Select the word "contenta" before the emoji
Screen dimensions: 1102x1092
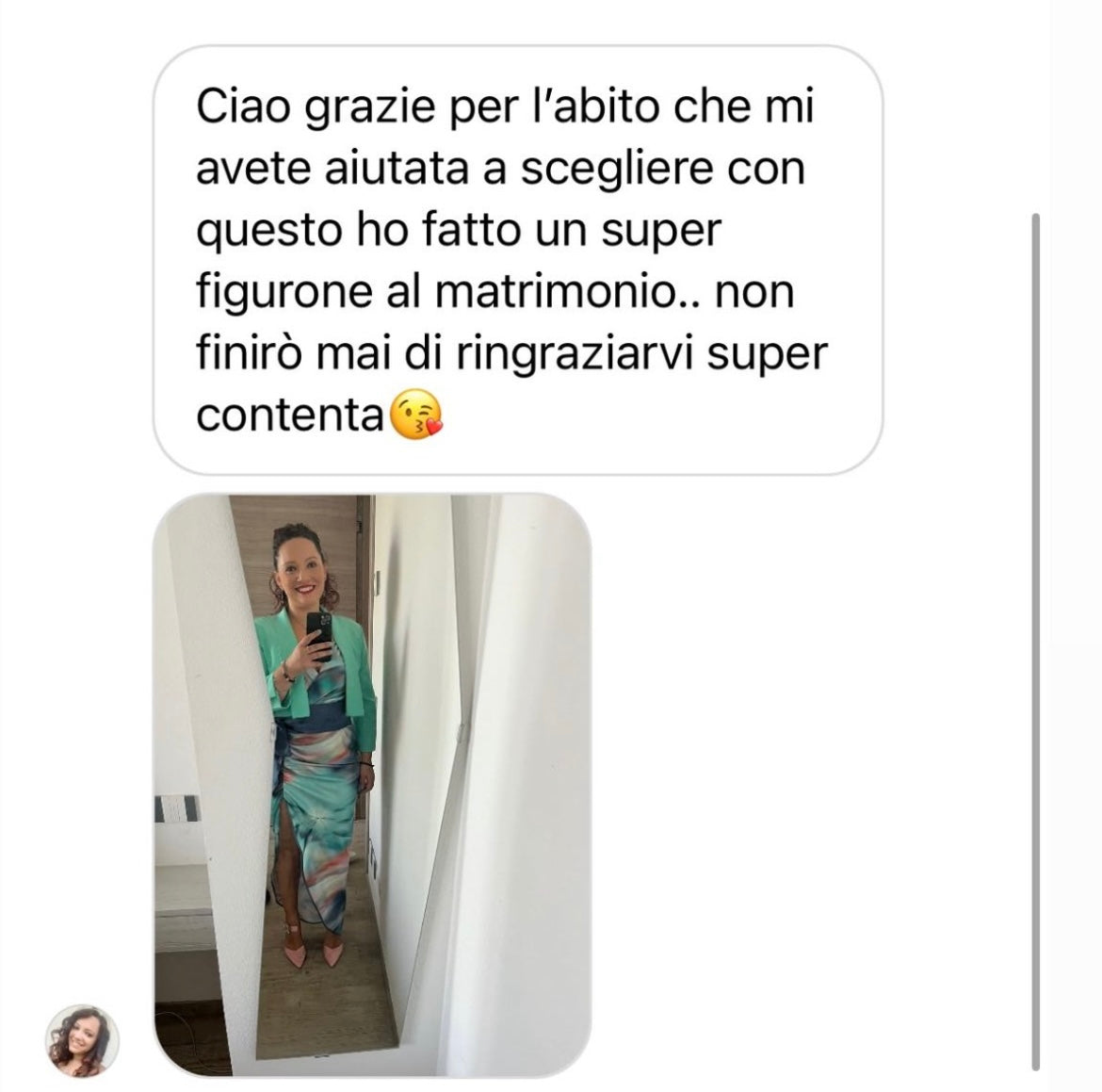click(289, 415)
